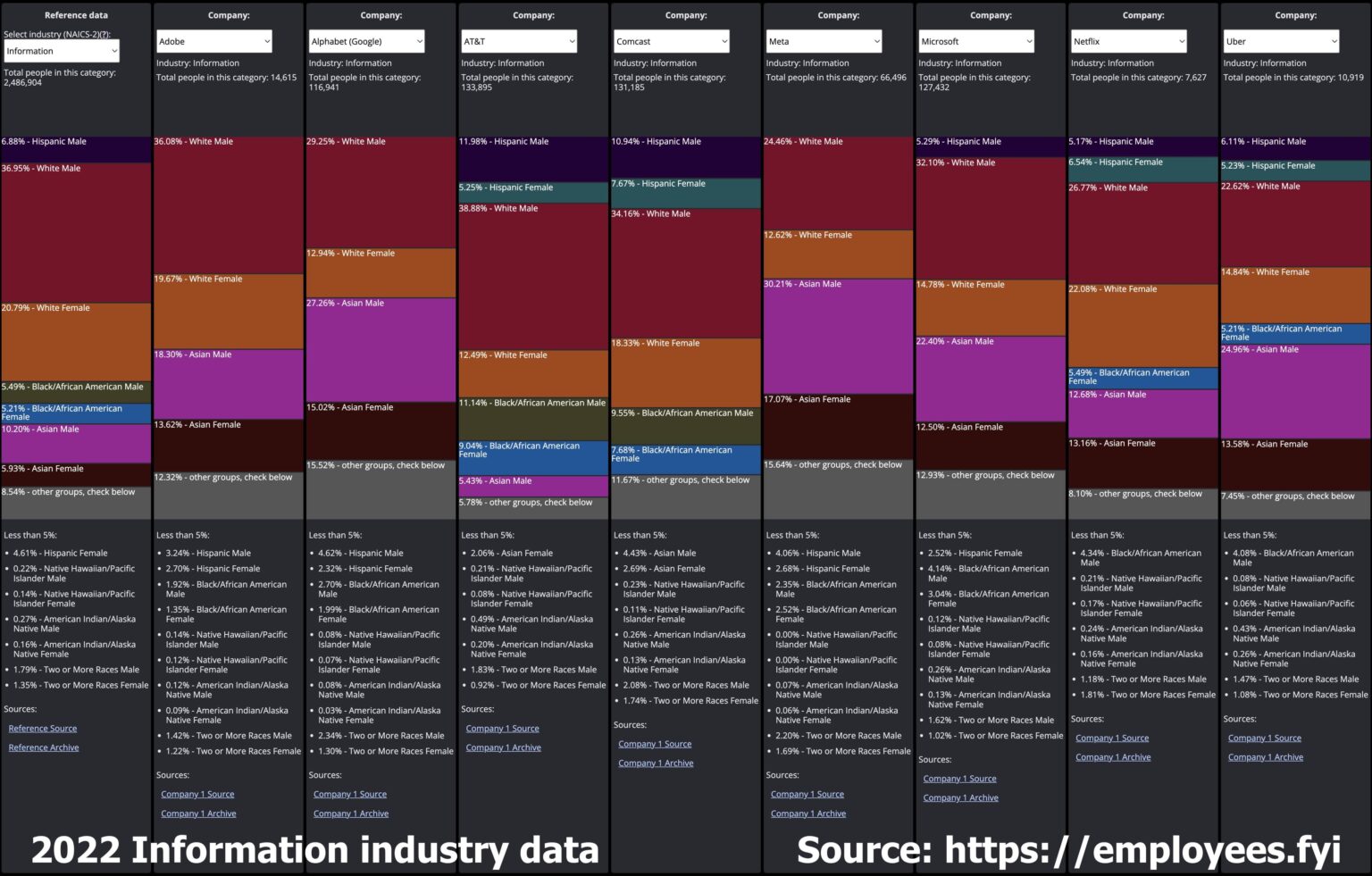
Task: Select the 7.67% Hispanic Female bar for Comcast
Action: [x=686, y=193]
